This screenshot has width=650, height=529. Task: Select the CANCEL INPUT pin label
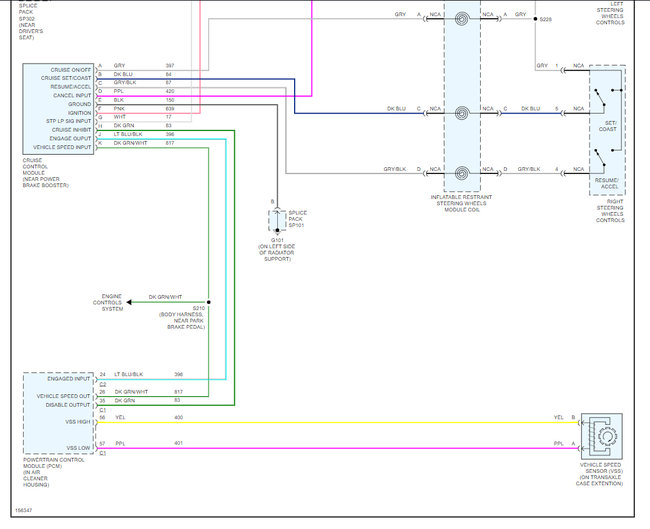click(x=72, y=95)
